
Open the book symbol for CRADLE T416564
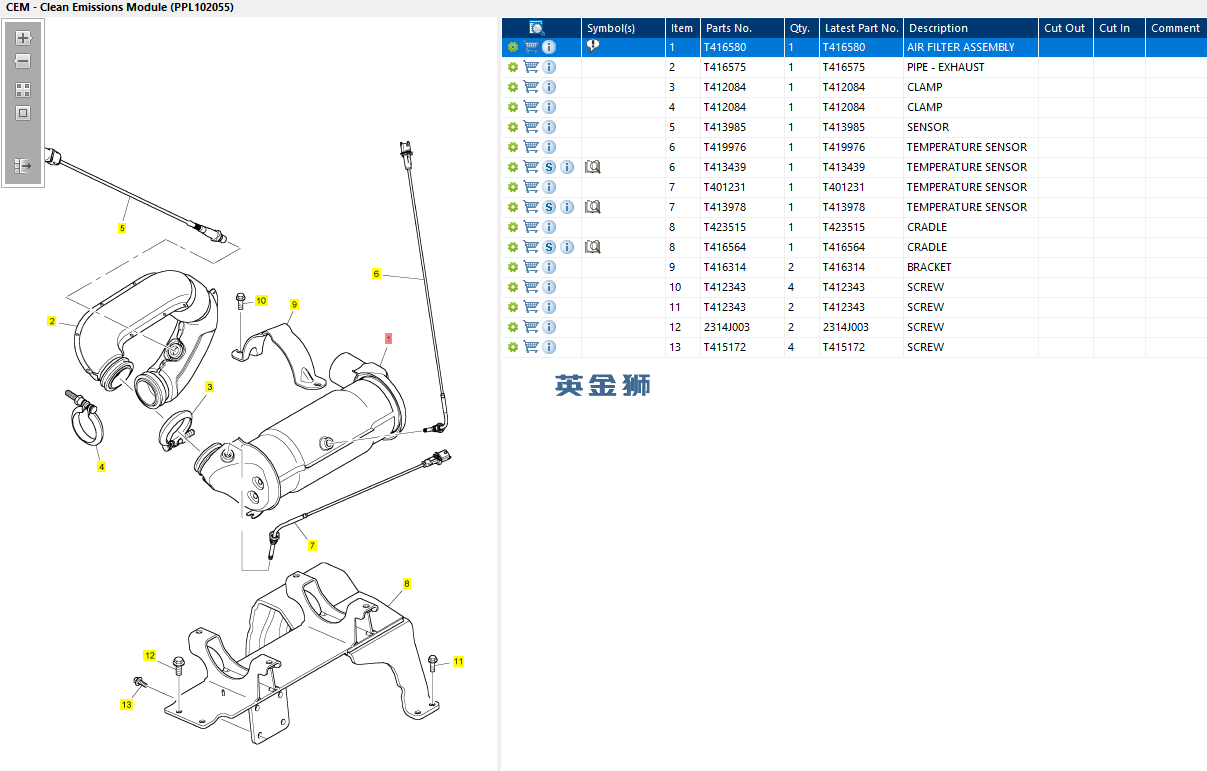(592, 247)
